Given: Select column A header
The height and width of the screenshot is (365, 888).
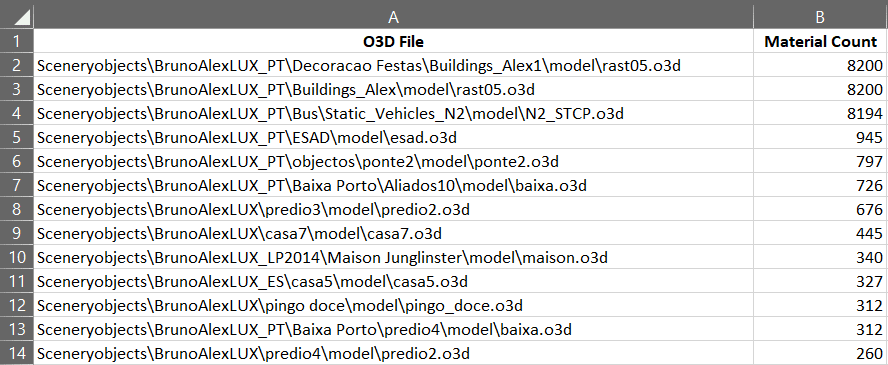Looking at the screenshot, I should coord(393,17).
